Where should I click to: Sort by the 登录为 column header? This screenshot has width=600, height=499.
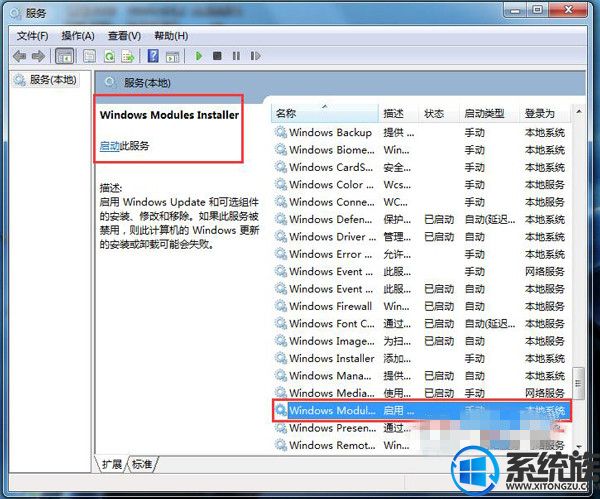[x=545, y=114]
